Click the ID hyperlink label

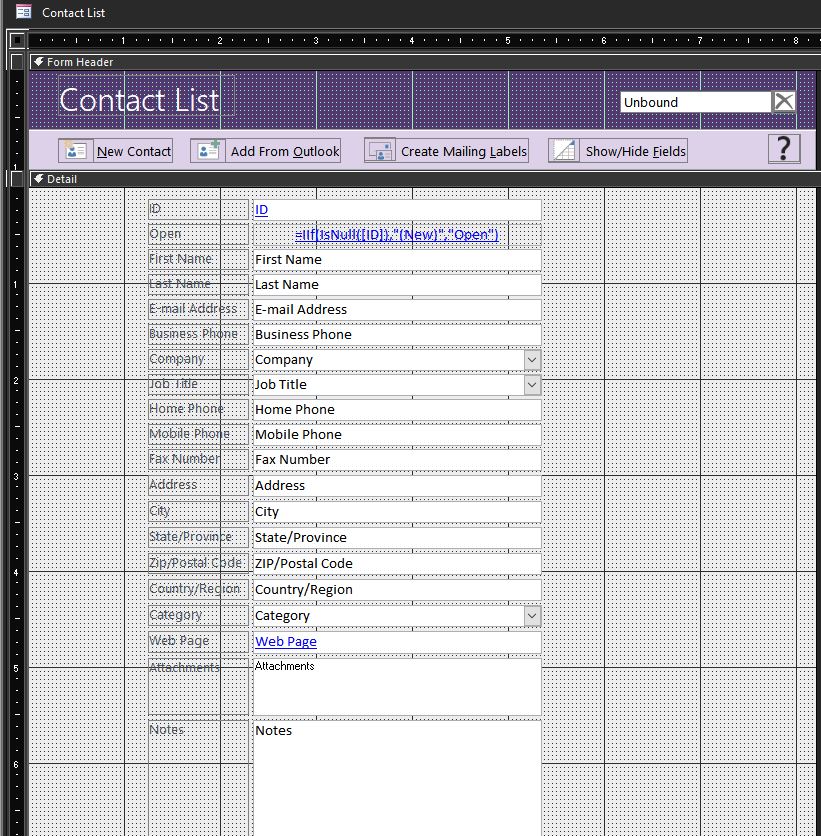click(261, 209)
